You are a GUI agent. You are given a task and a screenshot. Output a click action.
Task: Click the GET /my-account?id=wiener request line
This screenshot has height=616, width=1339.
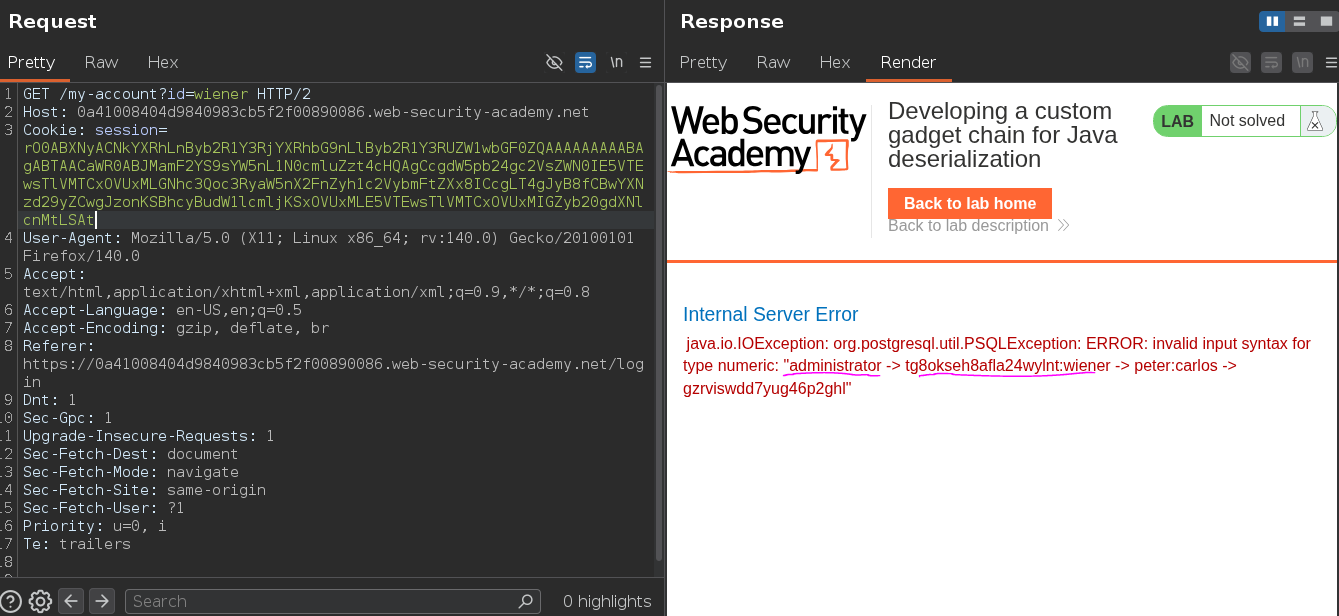coord(167,94)
